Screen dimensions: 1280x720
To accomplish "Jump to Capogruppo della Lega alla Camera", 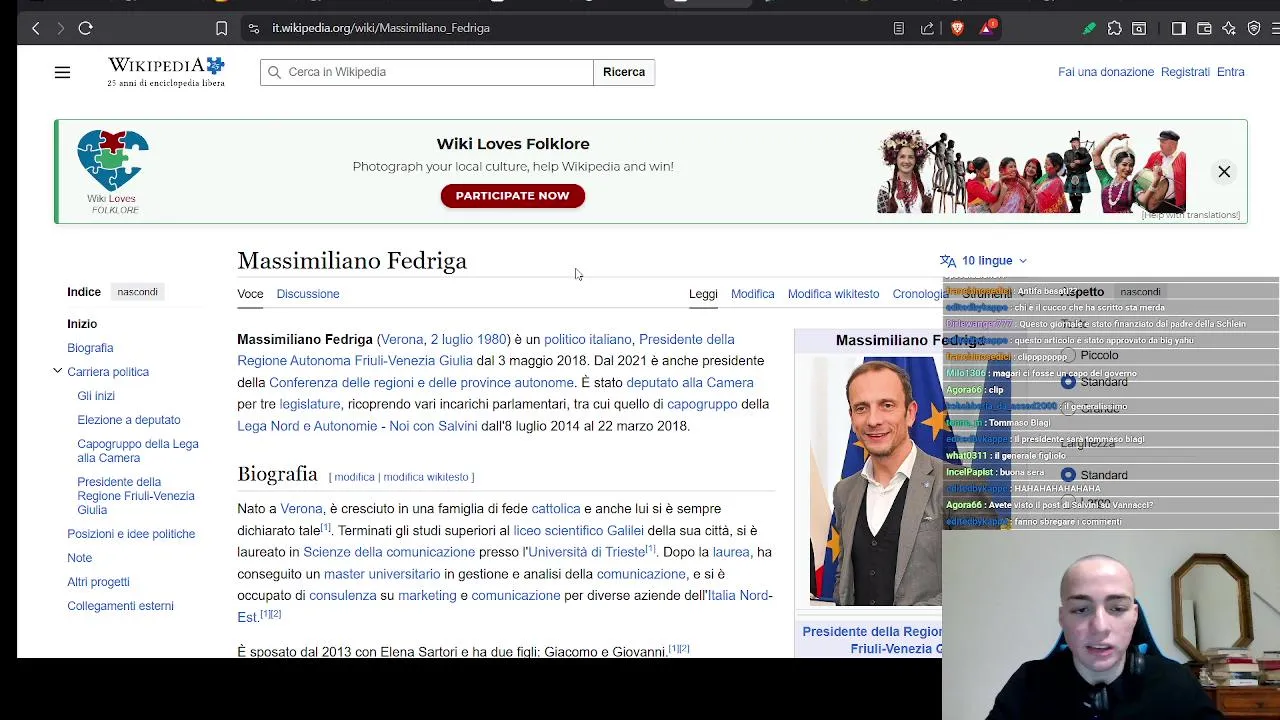I will [x=138, y=451].
